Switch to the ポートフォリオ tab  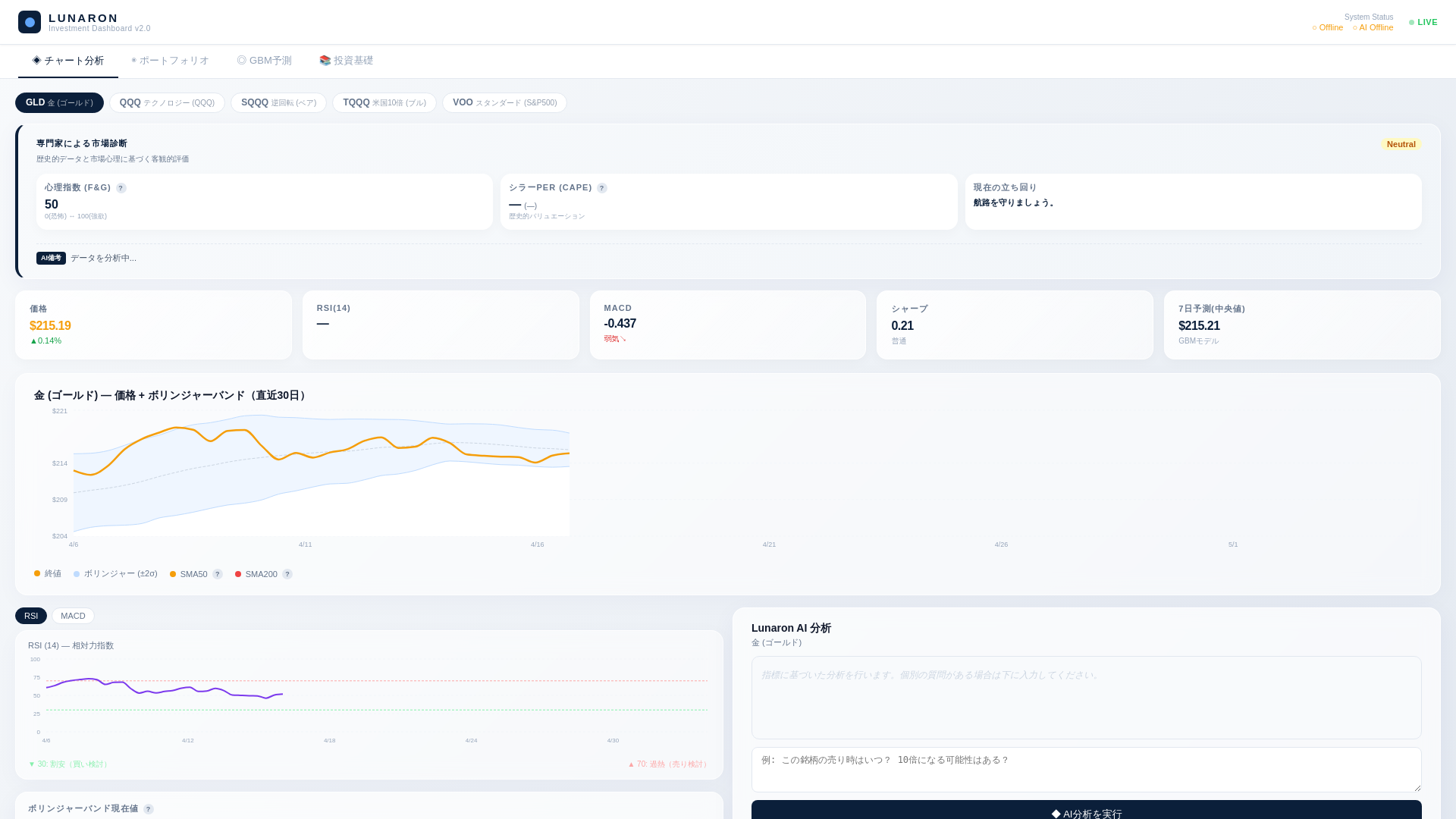pyautogui.click(x=170, y=61)
